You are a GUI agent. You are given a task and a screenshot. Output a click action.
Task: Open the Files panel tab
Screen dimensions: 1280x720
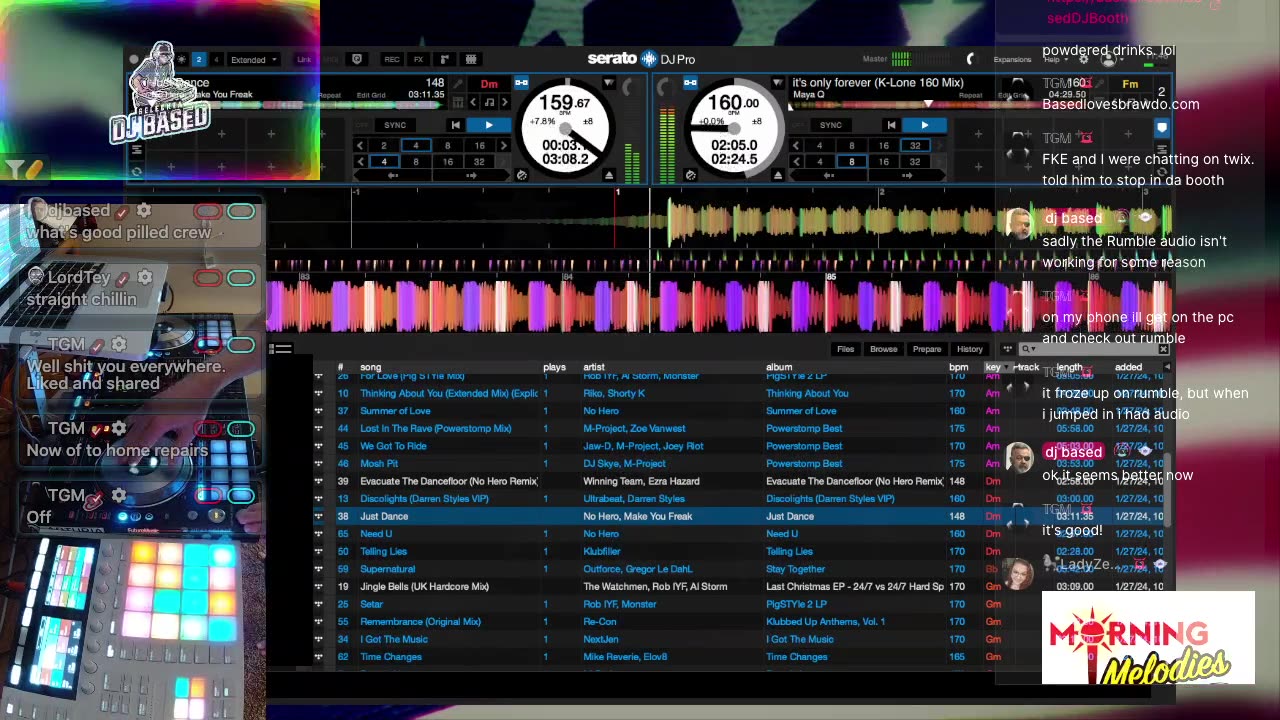[845, 349]
